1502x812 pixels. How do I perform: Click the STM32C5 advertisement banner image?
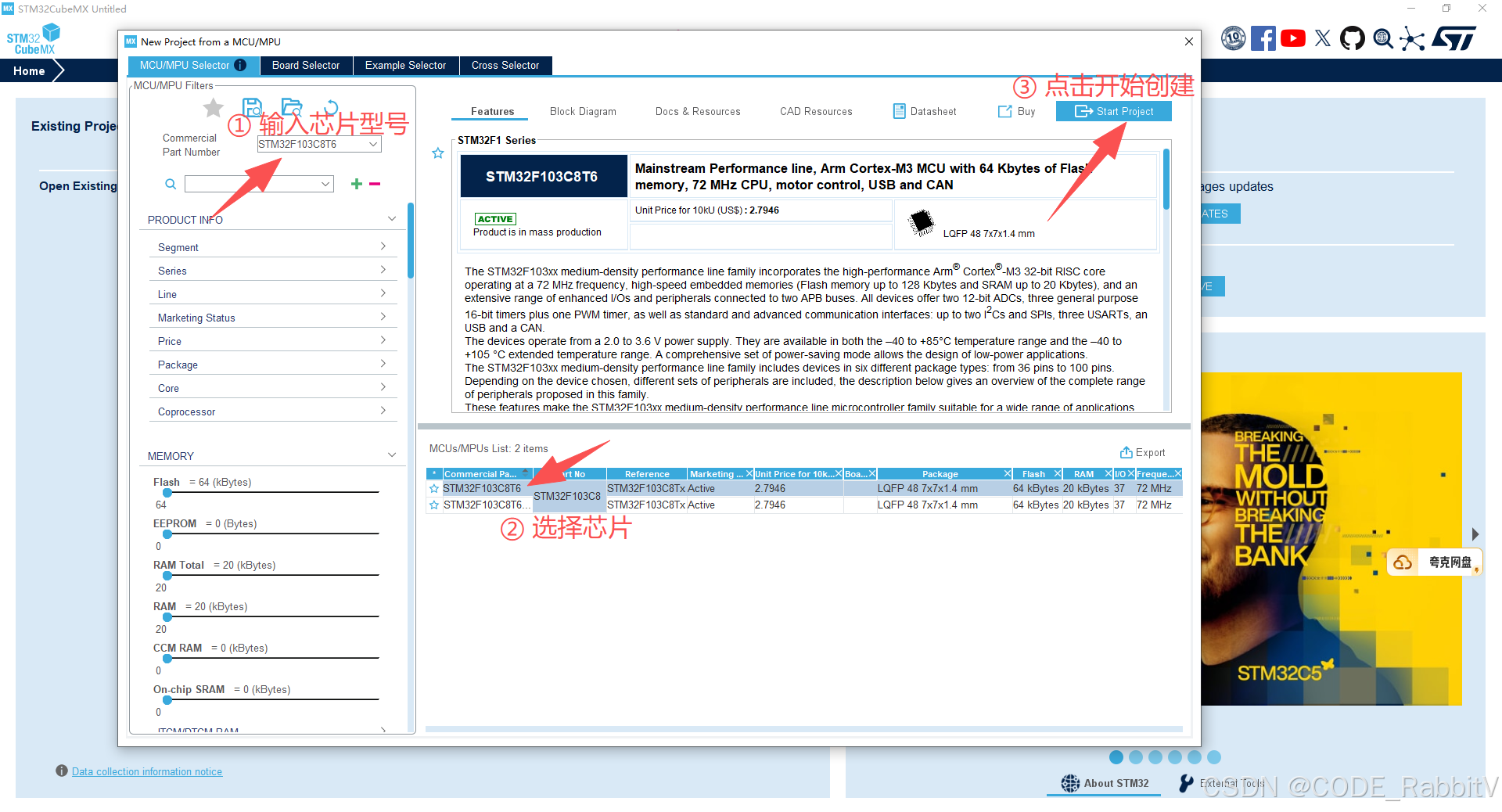point(1331,538)
